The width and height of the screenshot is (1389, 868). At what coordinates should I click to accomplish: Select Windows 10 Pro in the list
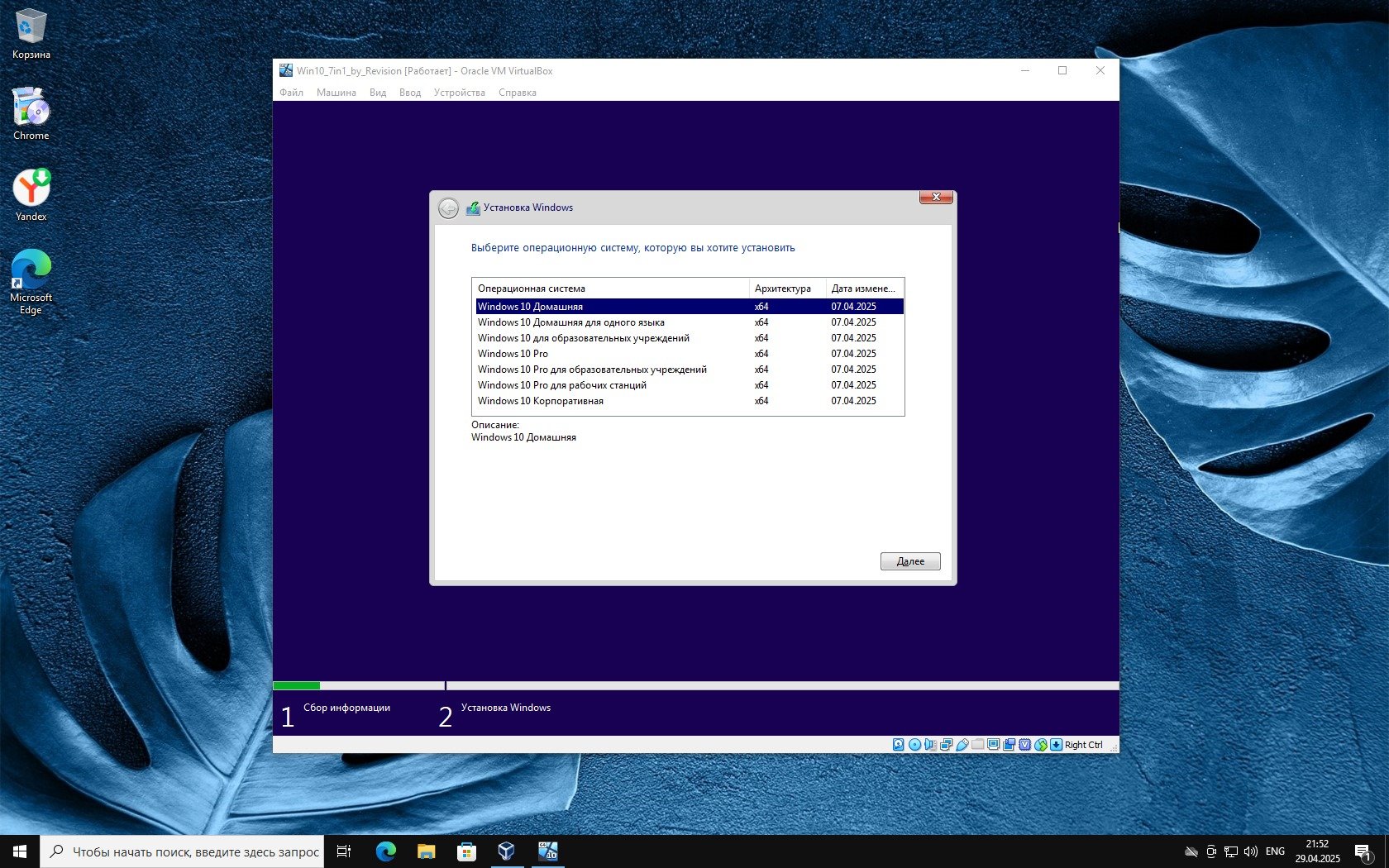coord(513,354)
